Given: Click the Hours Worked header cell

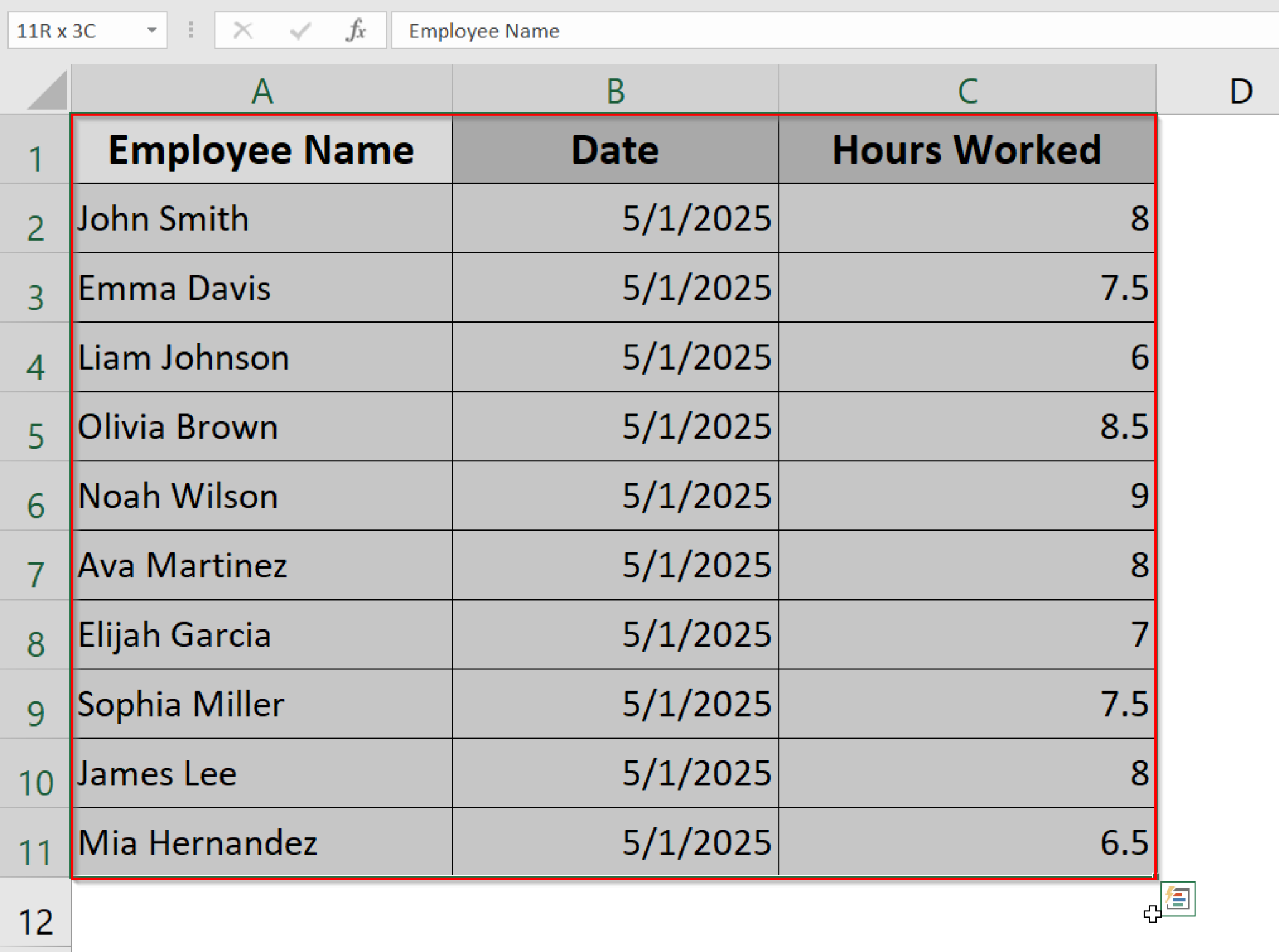Looking at the screenshot, I should pos(966,150).
